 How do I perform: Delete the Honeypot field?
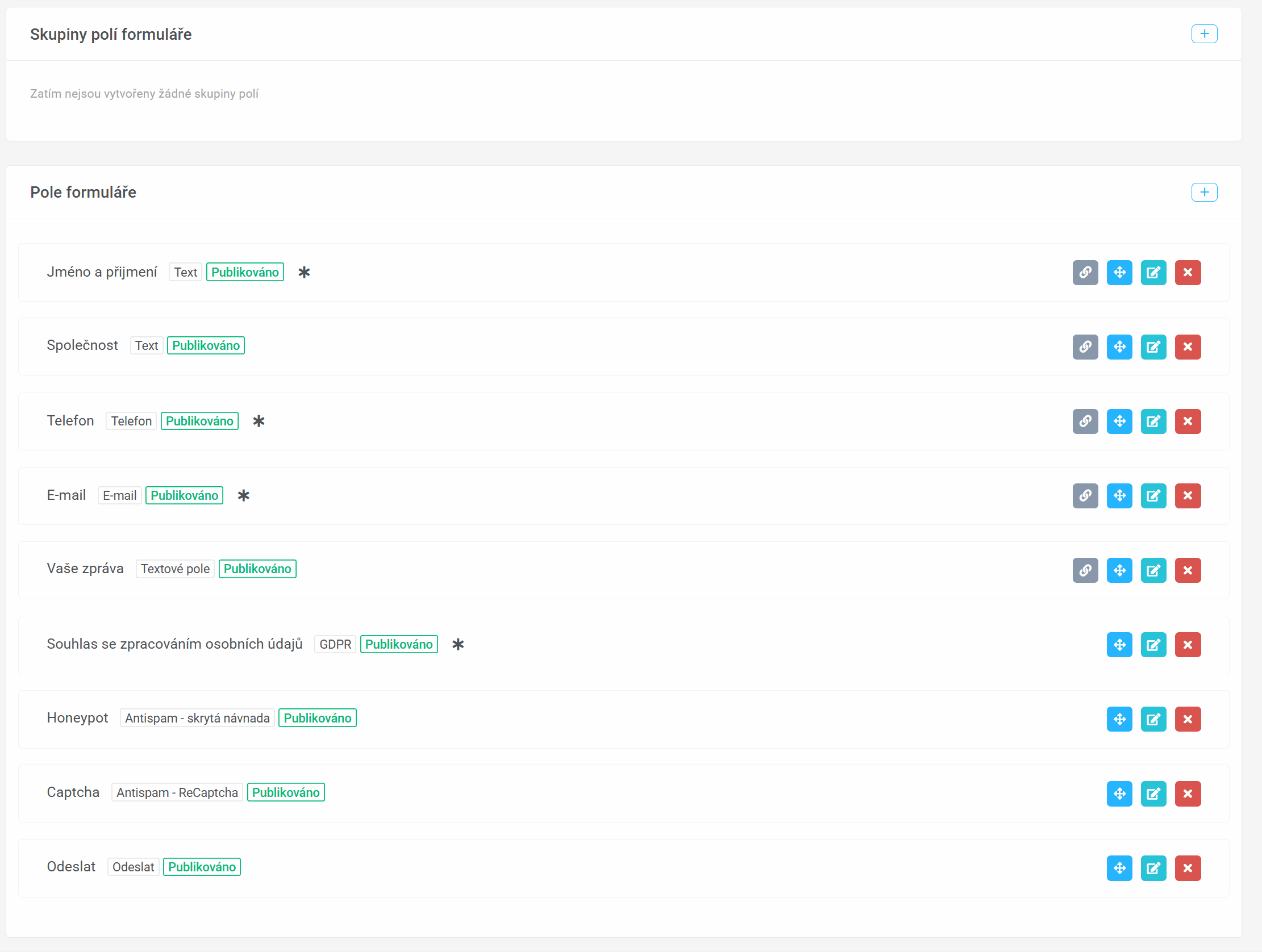click(1187, 719)
